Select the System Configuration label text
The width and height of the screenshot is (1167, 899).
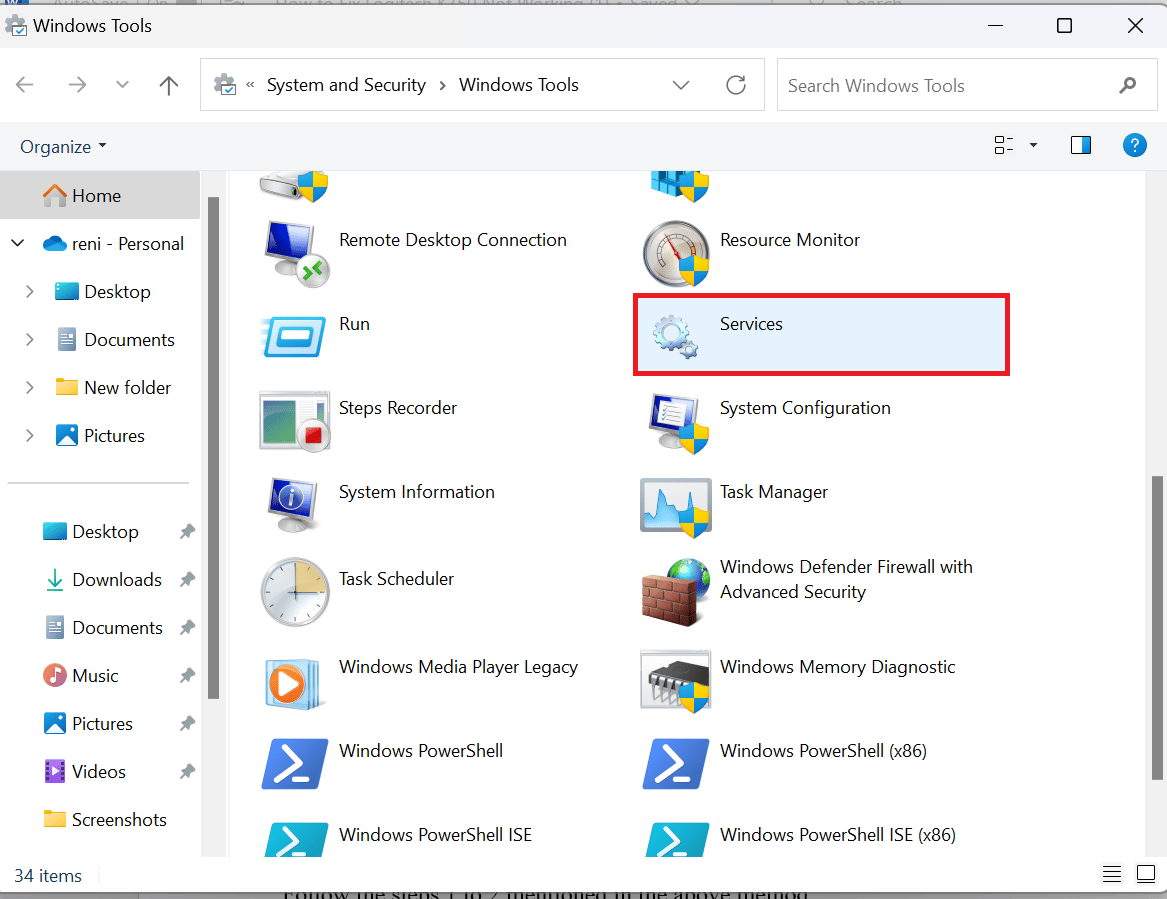coord(805,408)
